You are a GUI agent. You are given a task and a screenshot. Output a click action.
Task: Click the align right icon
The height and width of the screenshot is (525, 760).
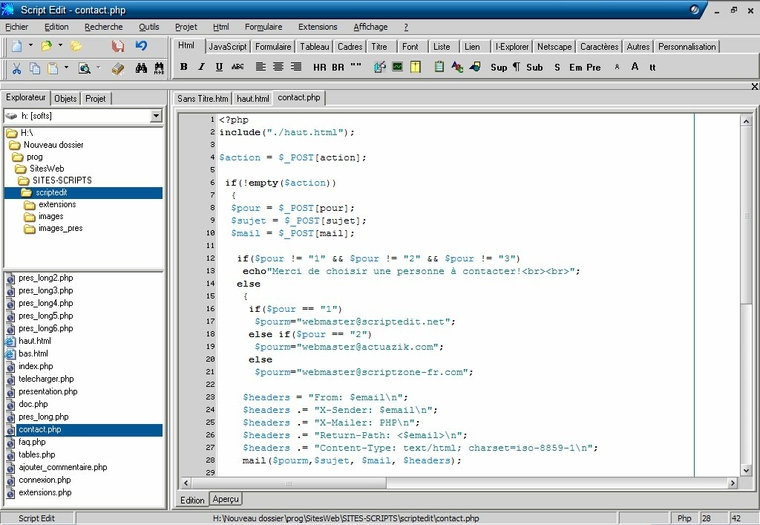[x=296, y=67]
